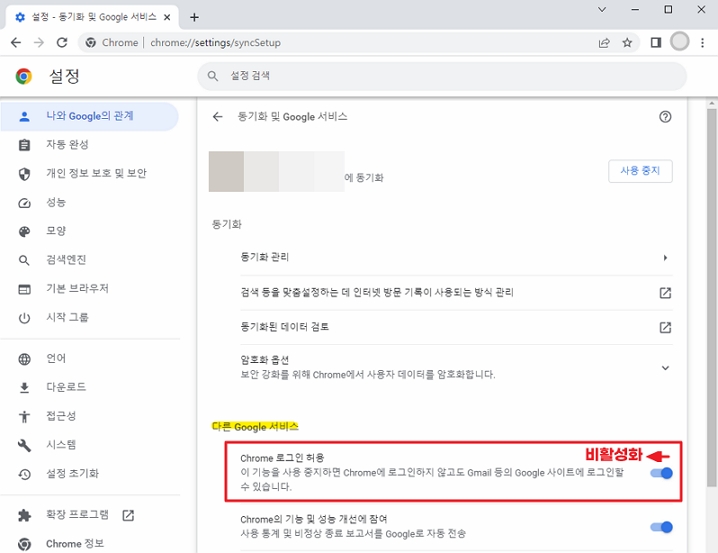Toggle the Chrome 로그인 허용 switch
The height and width of the screenshot is (553, 718).
(661, 473)
